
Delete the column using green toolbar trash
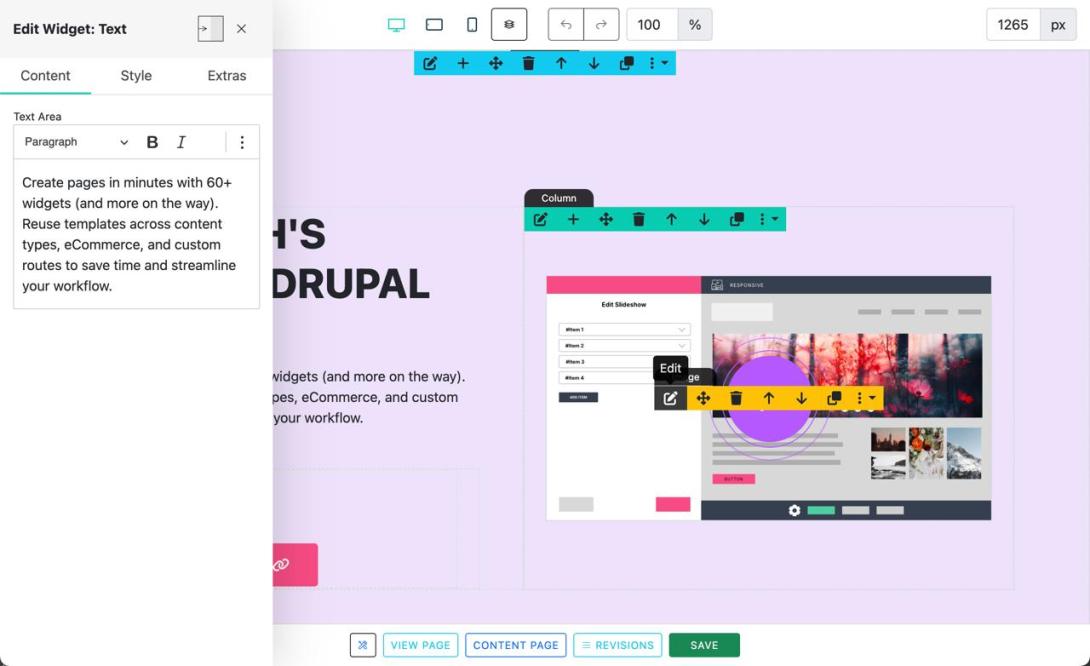coord(639,219)
